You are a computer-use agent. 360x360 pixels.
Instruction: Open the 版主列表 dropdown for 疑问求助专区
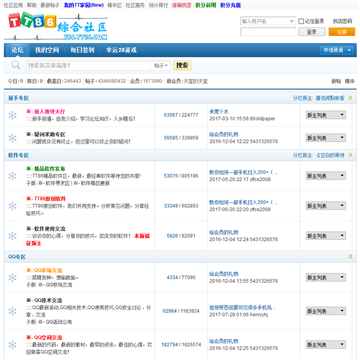(326, 138)
